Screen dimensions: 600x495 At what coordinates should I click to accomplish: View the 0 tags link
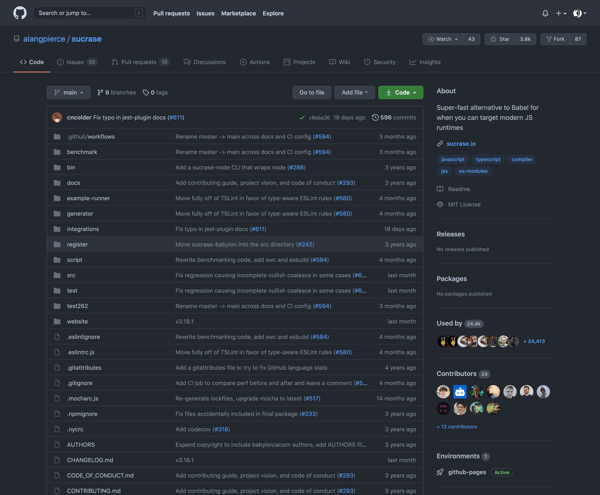point(155,93)
